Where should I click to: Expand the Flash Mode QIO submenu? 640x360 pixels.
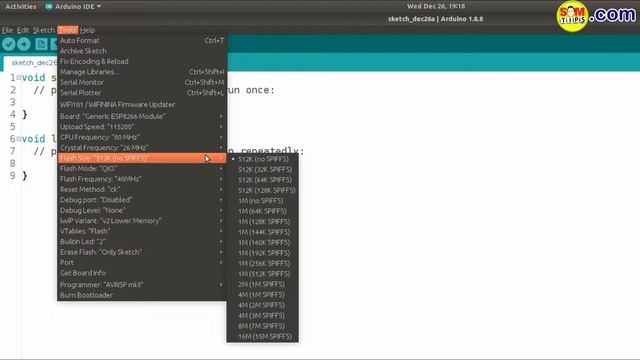pos(142,169)
